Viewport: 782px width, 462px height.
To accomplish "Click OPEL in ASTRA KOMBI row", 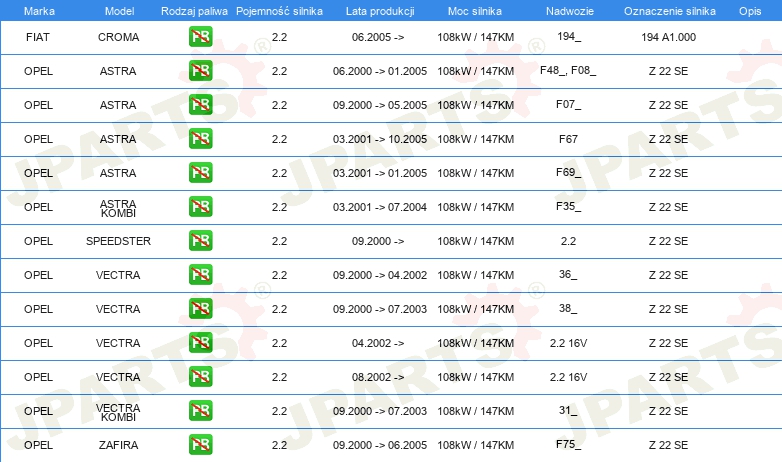I will click(x=38, y=207).
